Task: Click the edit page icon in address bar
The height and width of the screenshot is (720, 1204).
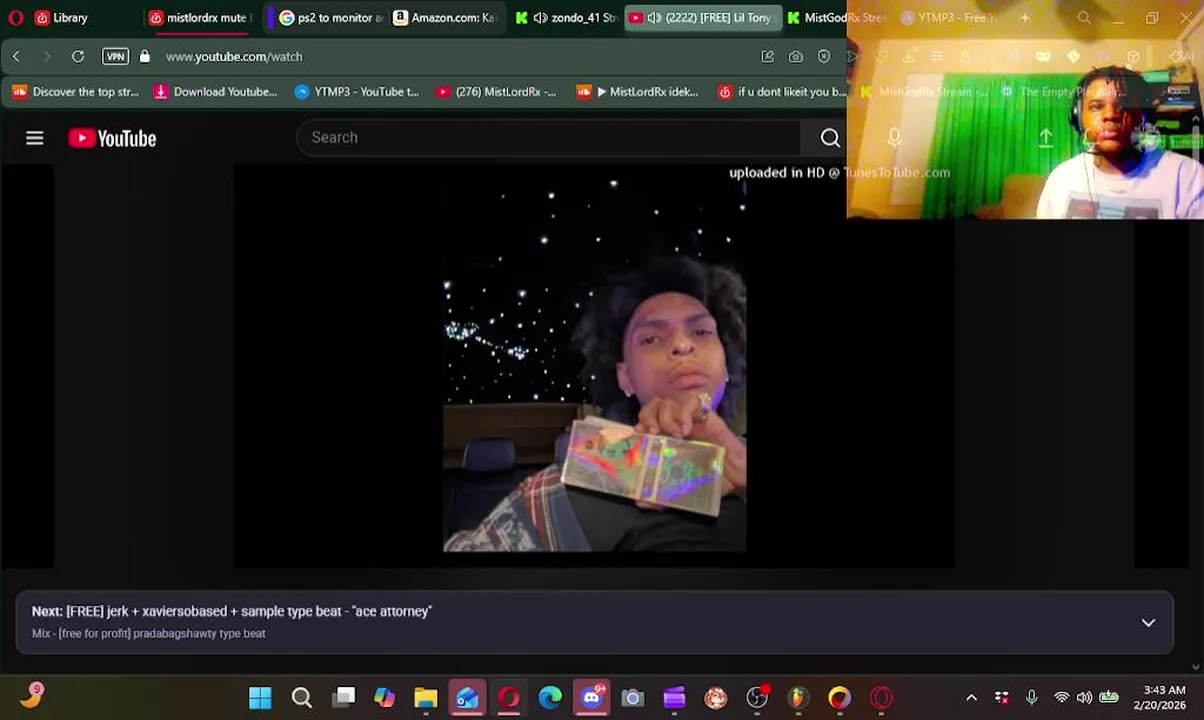Action: tap(767, 57)
